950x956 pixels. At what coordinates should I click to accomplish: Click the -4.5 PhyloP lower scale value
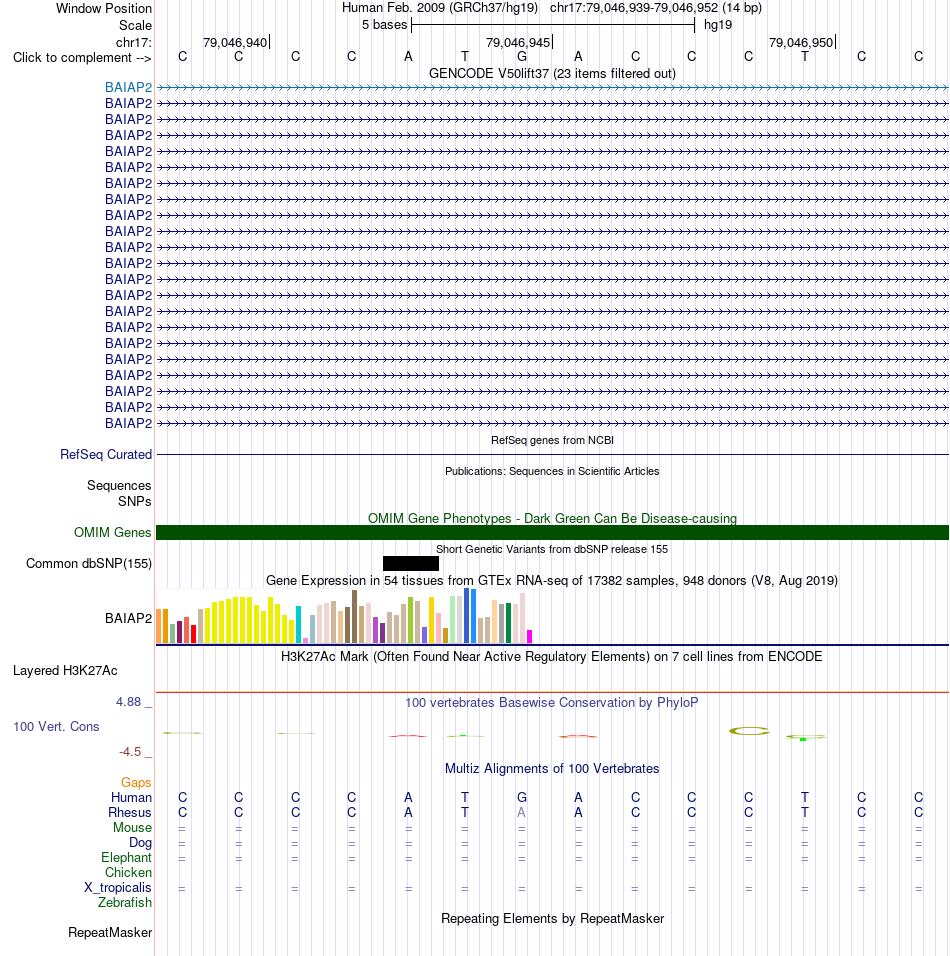pyautogui.click(x=130, y=752)
